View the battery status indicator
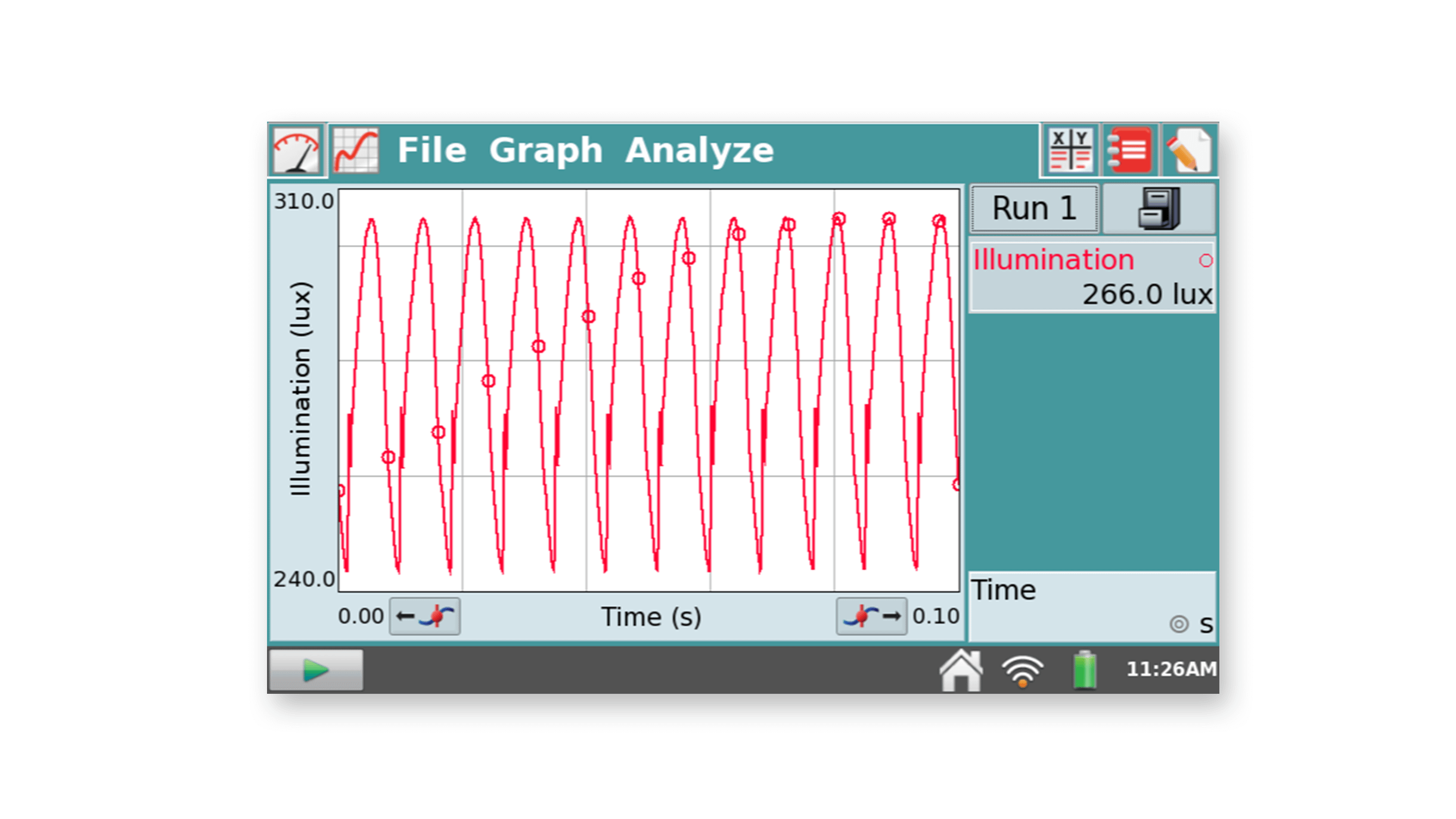 (1084, 670)
